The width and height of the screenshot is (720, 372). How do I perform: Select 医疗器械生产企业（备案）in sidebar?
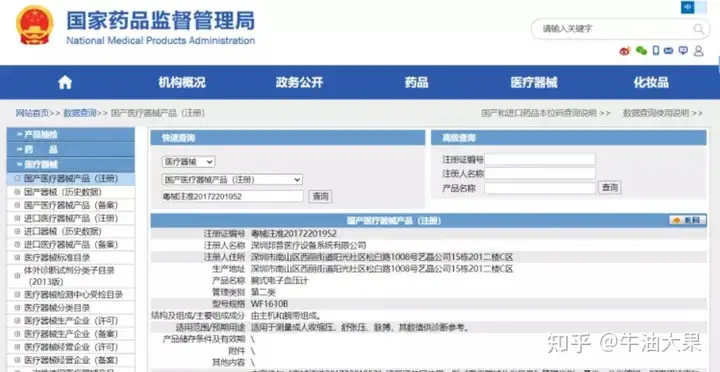pos(71,334)
